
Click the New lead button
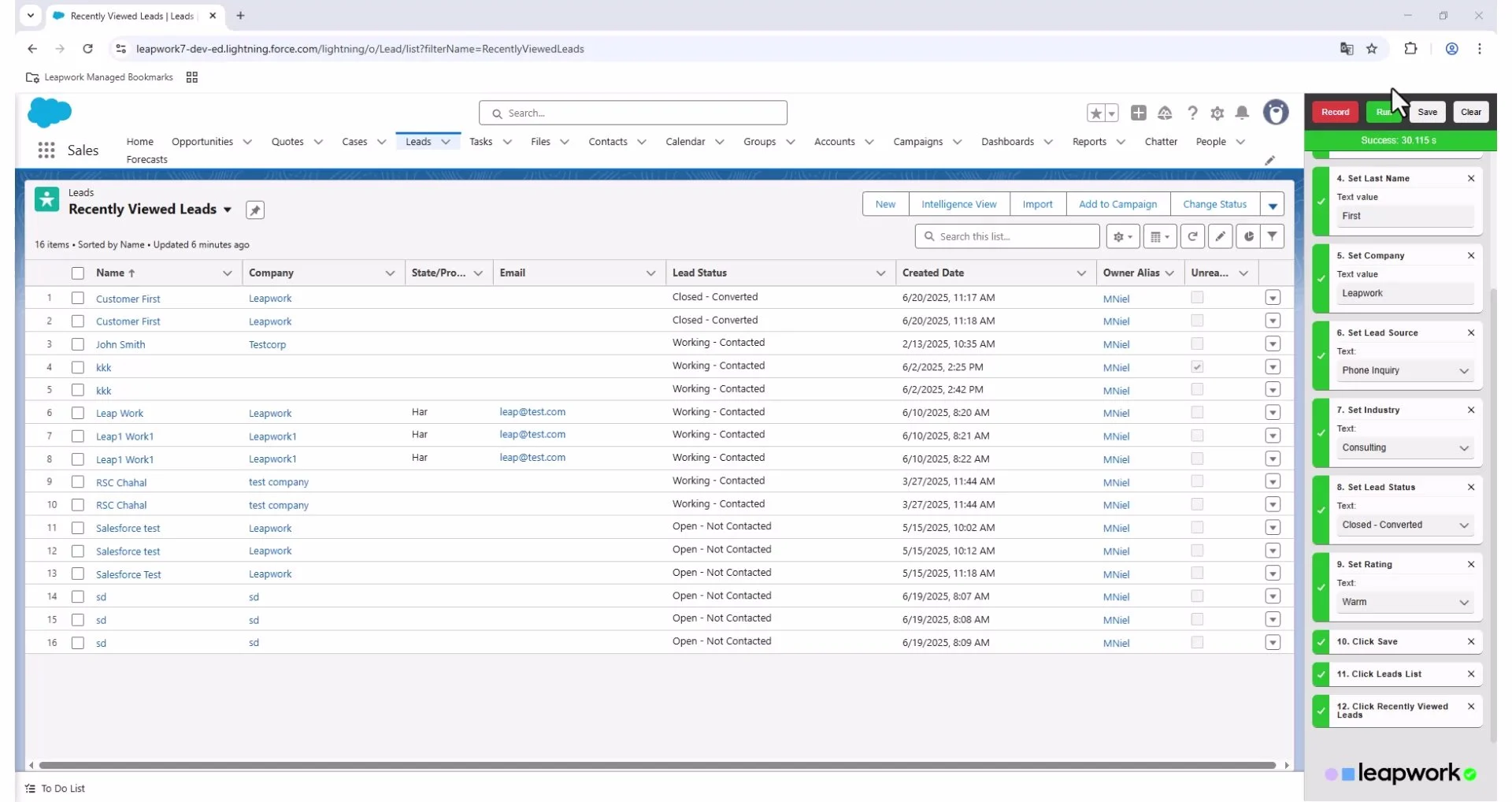(884, 204)
